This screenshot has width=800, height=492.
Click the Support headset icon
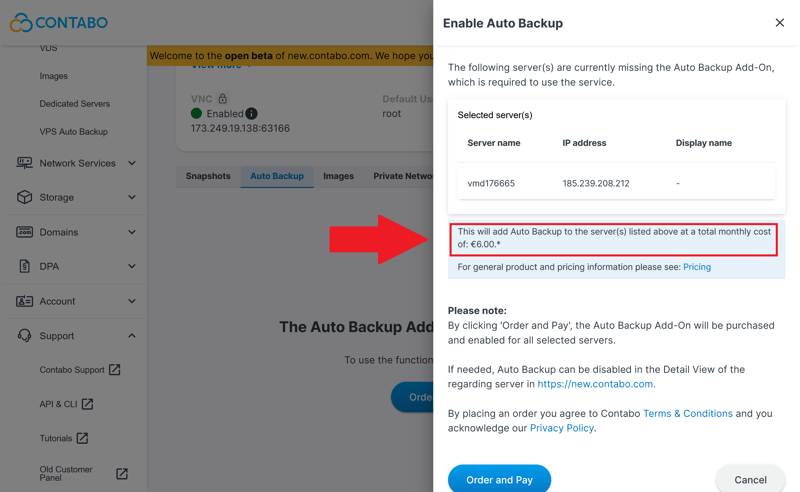(x=24, y=336)
